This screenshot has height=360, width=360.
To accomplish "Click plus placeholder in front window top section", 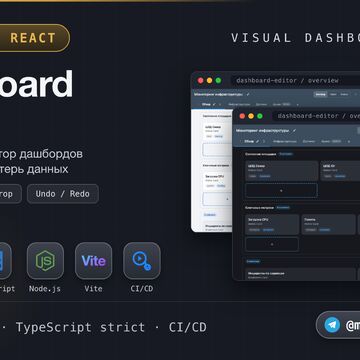I will coord(281,190).
